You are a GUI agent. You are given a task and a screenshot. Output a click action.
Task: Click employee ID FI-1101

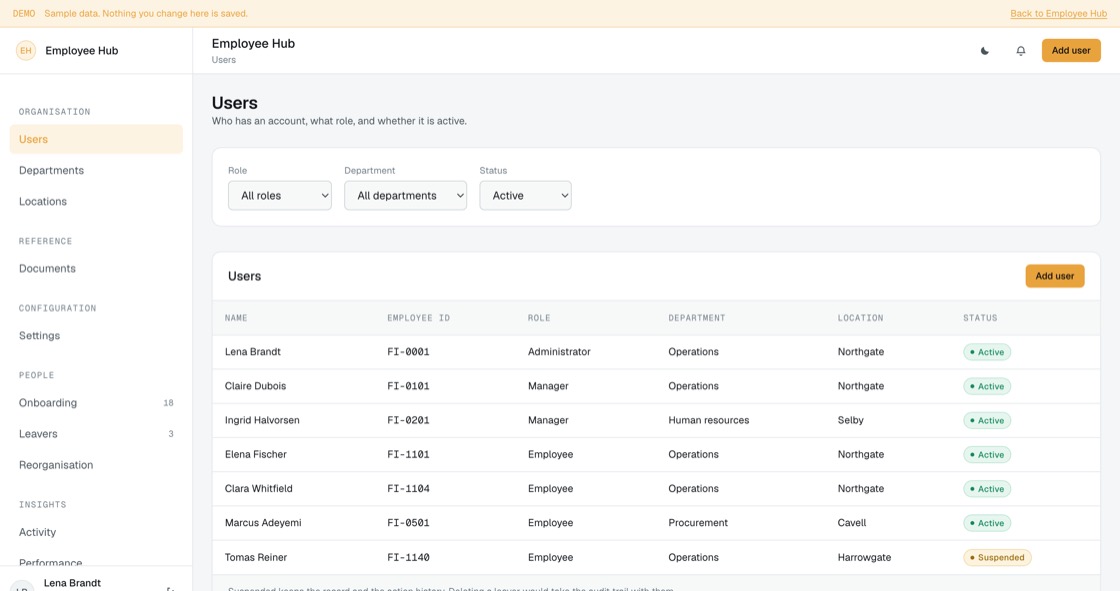coord(409,455)
